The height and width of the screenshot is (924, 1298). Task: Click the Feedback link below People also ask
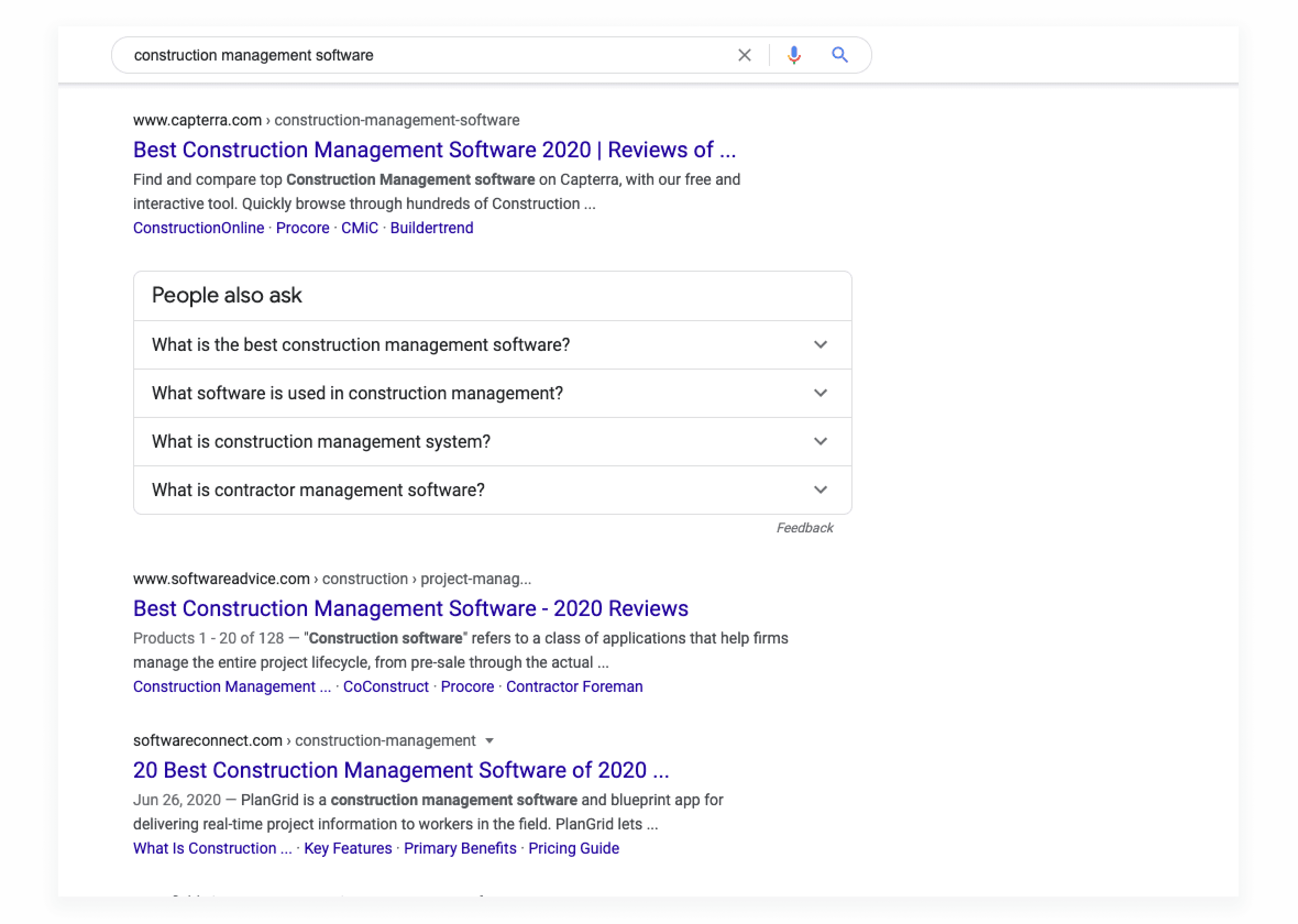coord(805,528)
